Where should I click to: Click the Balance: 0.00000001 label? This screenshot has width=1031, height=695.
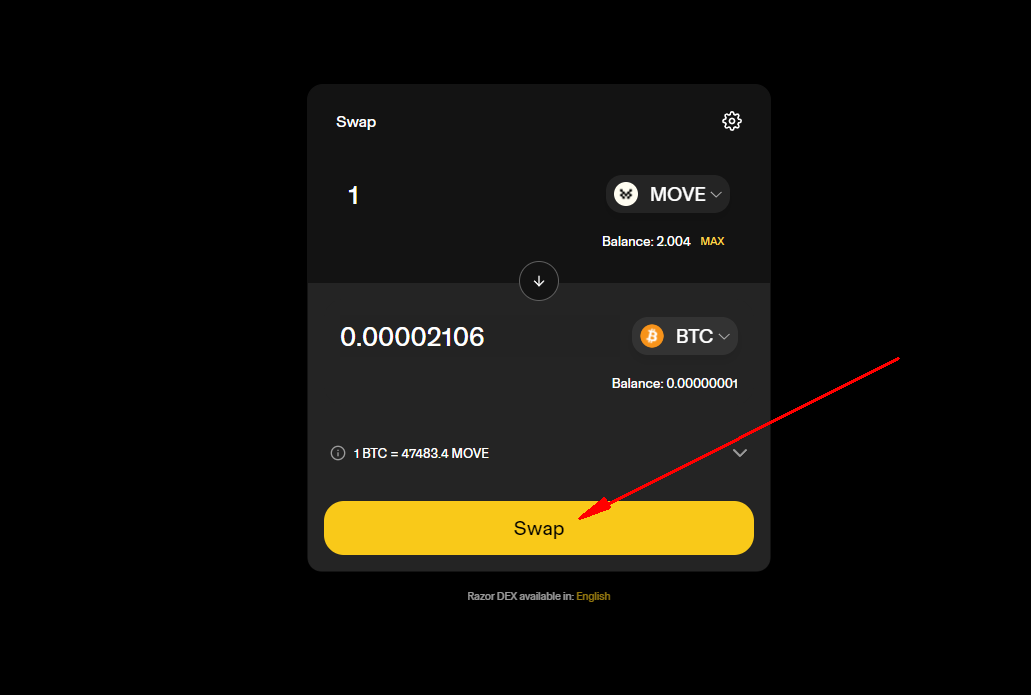tap(675, 383)
